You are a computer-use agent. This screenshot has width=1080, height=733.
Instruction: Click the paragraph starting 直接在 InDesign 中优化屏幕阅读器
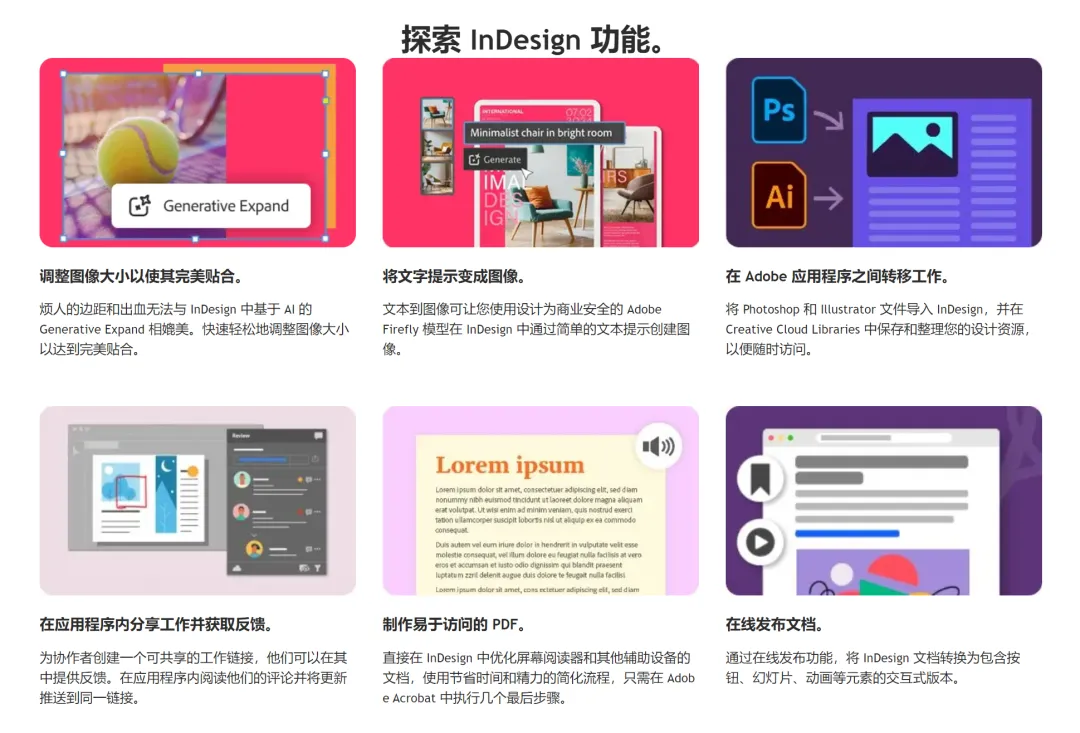point(539,678)
